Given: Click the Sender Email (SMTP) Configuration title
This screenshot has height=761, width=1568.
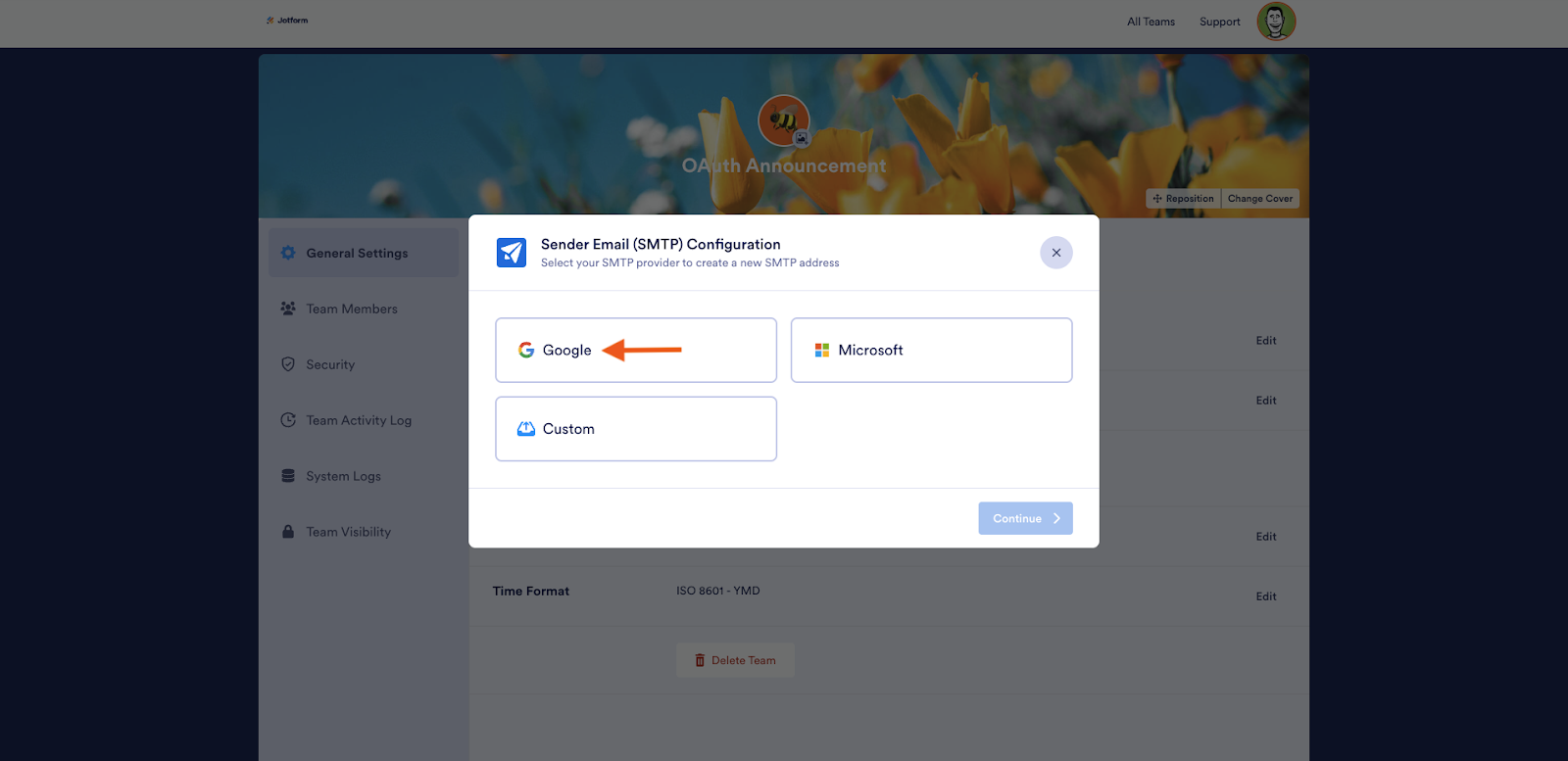Looking at the screenshot, I should coord(661,244).
